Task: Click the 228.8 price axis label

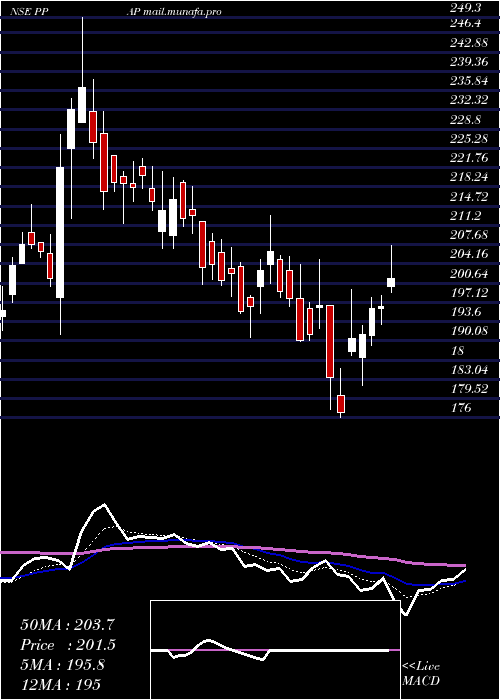Action: tap(466, 119)
